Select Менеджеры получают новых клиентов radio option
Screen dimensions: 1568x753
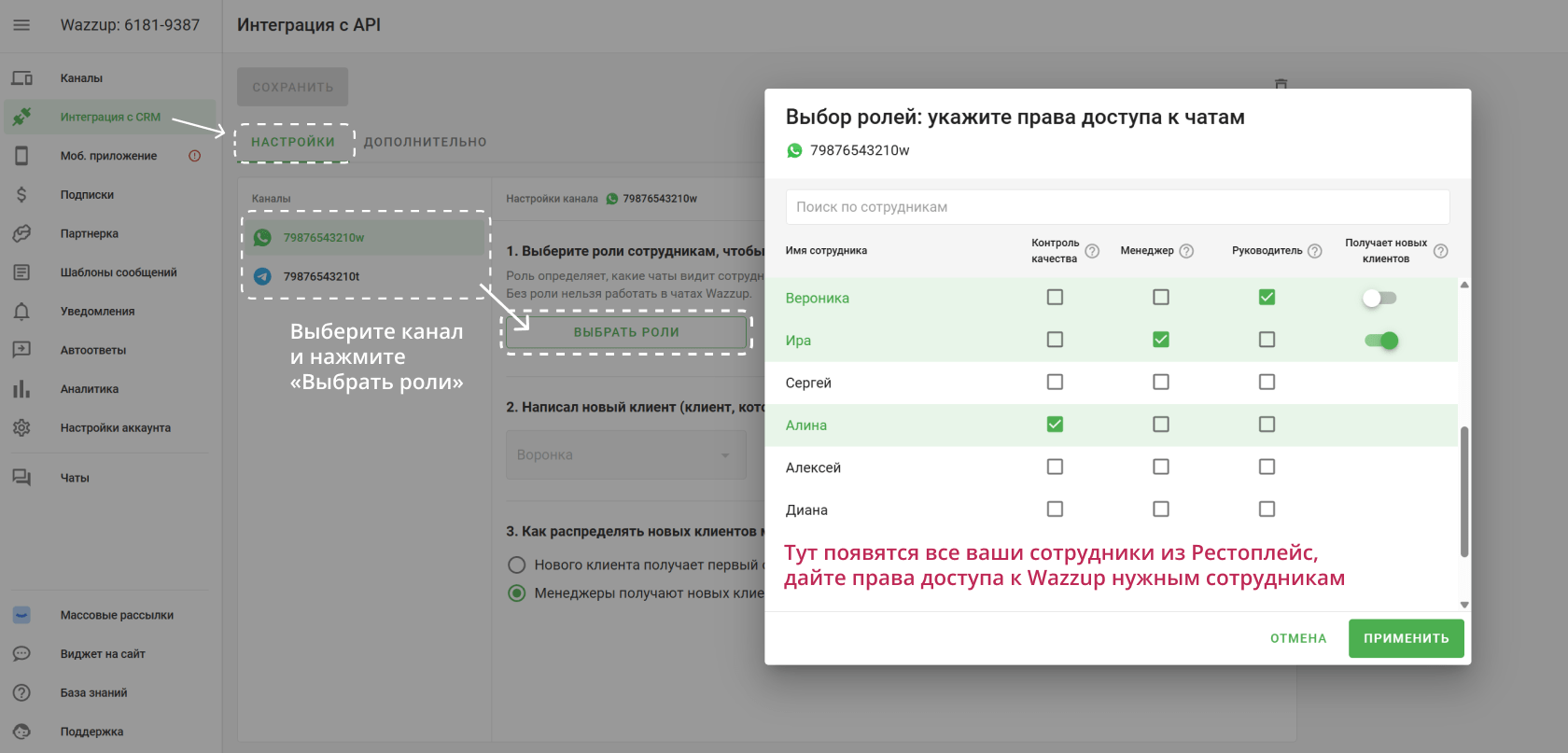point(516,593)
